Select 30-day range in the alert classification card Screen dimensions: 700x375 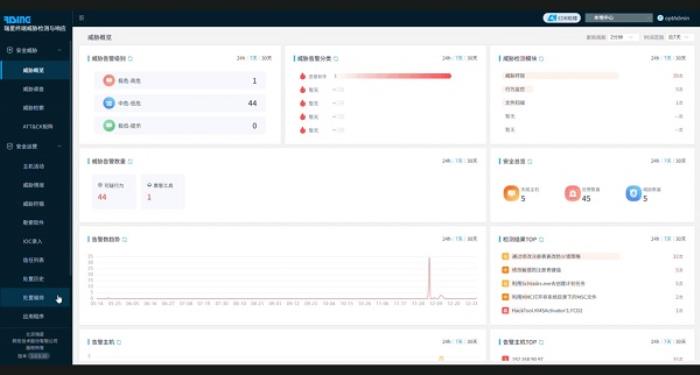[472, 58]
